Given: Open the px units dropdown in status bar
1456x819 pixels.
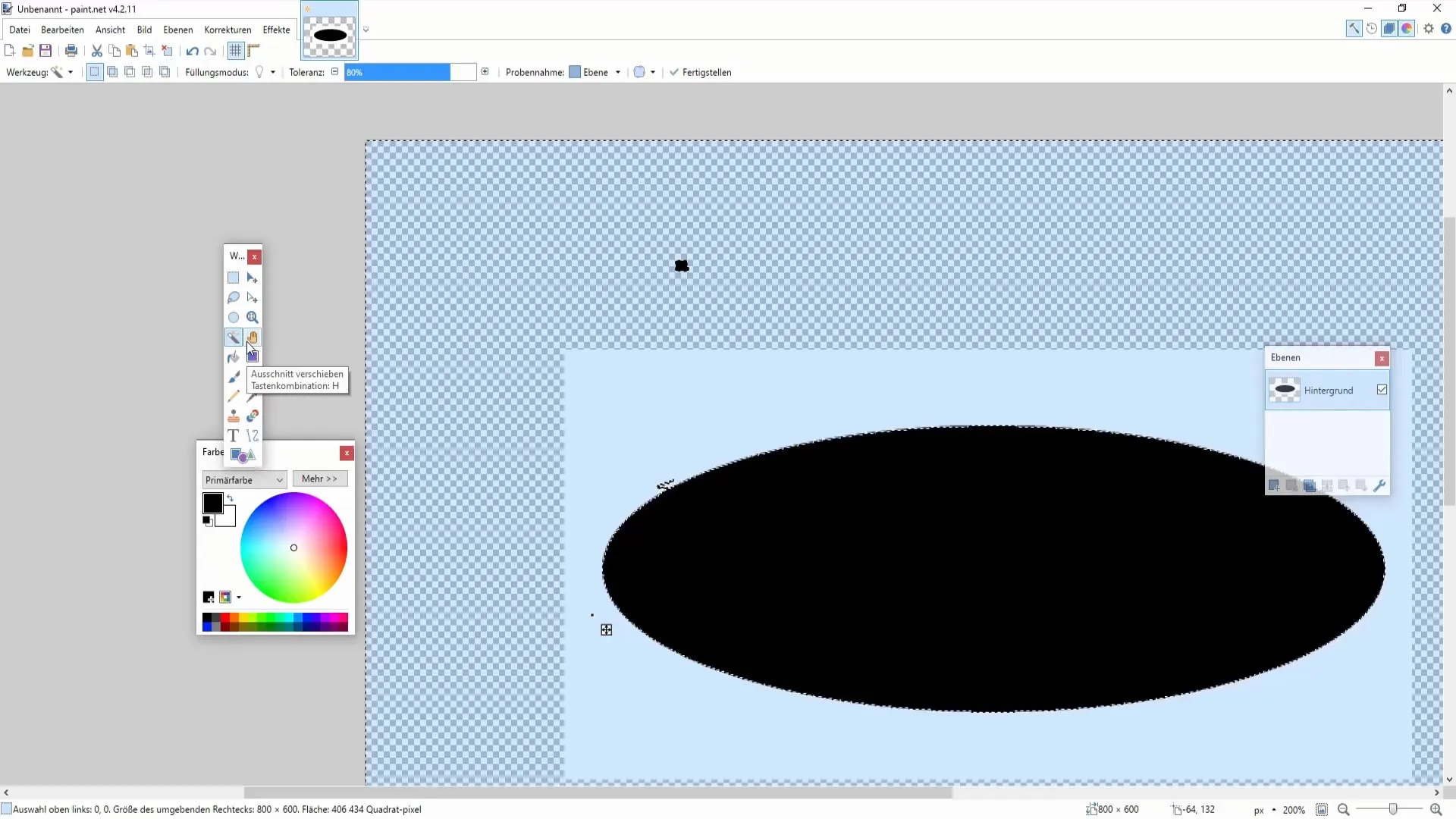Looking at the screenshot, I should [x=1265, y=810].
